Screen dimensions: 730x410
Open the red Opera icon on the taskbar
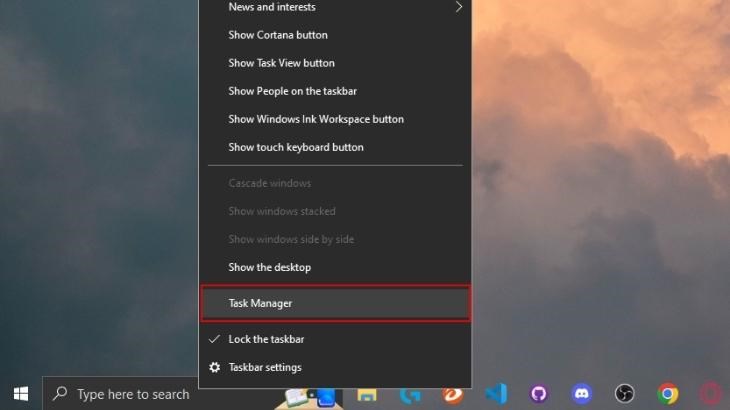click(x=710, y=394)
